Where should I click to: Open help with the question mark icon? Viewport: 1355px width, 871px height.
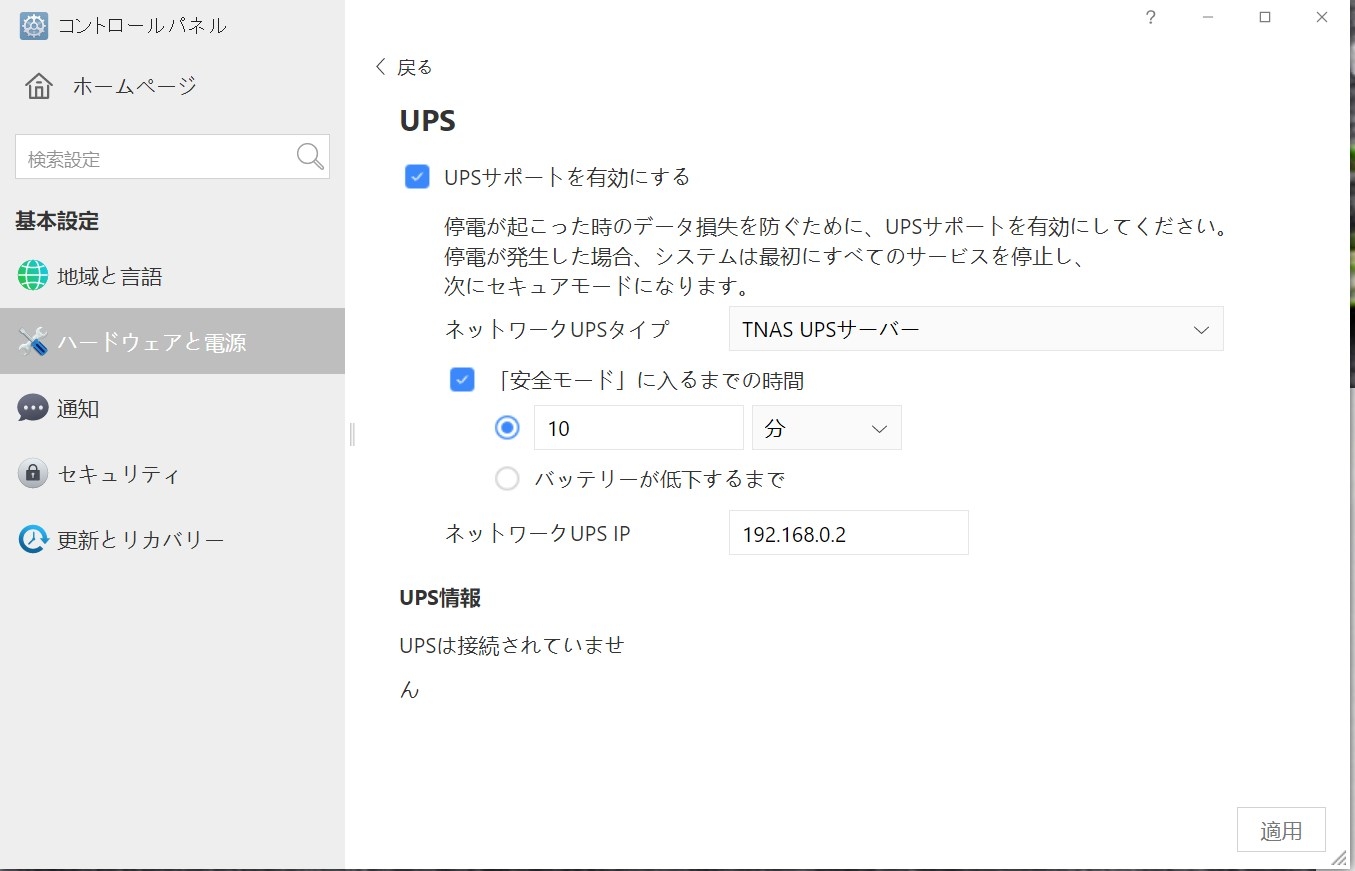(x=1151, y=18)
